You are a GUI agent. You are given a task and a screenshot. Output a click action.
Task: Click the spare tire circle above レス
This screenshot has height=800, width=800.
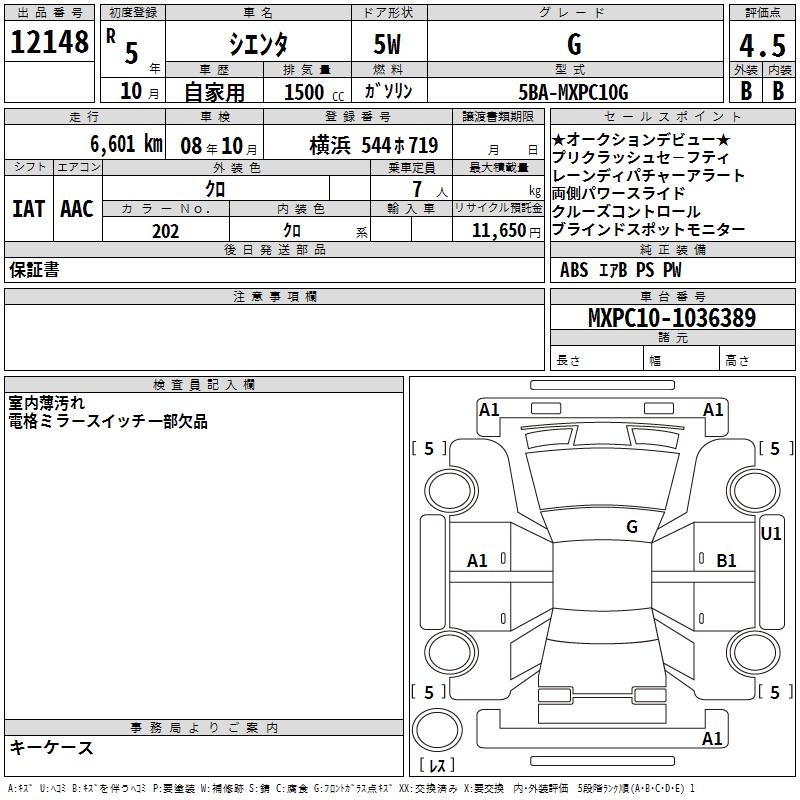click(437, 730)
